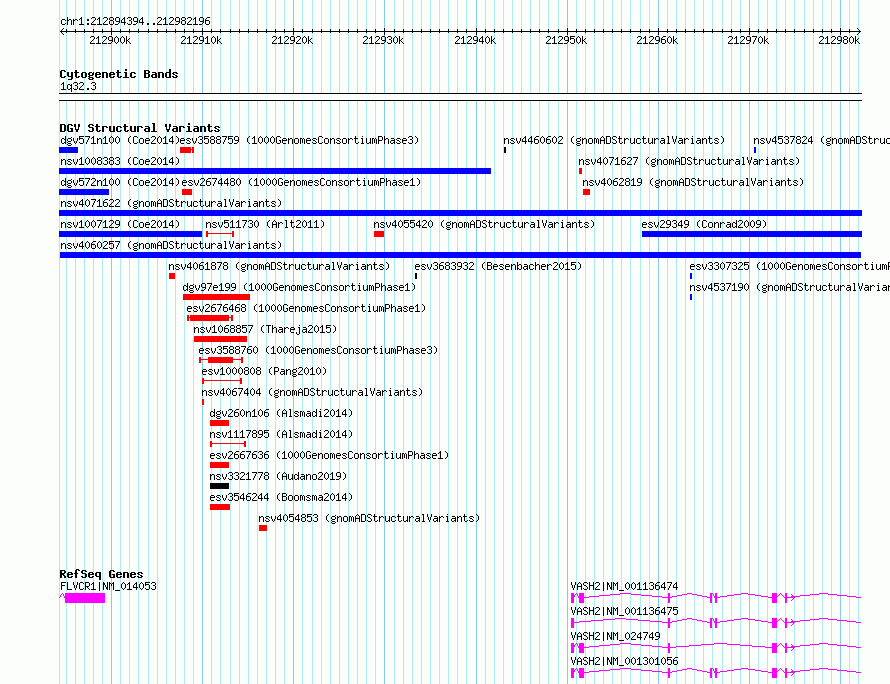The image size is (890, 684).
Task: Select nsv511730 (Arlt2011) variant
Action: tap(265, 224)
